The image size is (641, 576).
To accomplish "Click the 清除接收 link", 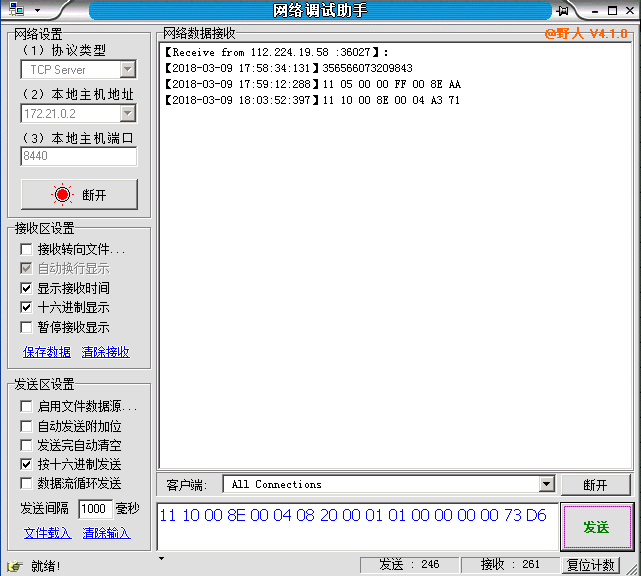I will click(105, 352).
